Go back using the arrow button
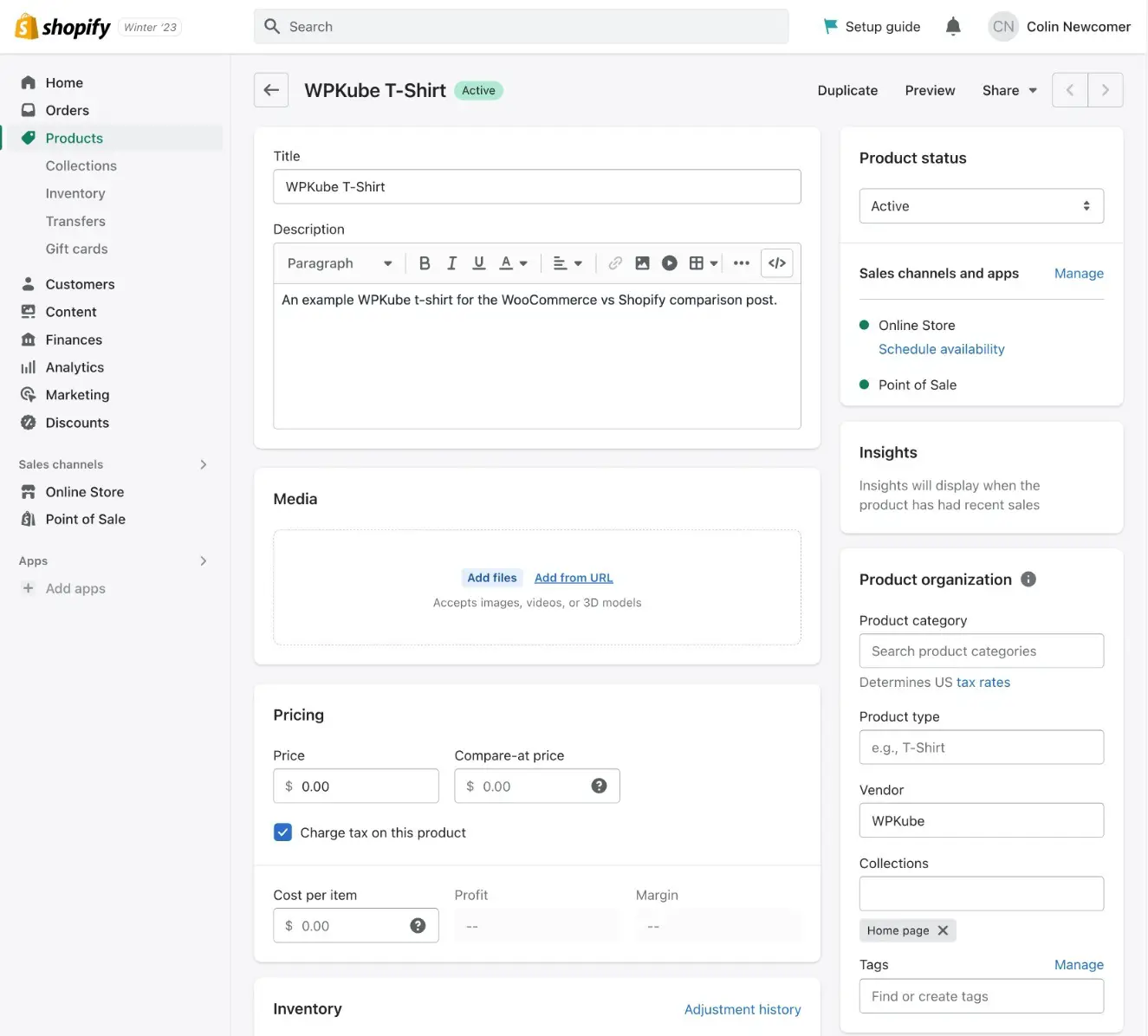The image size is (1148, 1036). click(x=271, y=90)
